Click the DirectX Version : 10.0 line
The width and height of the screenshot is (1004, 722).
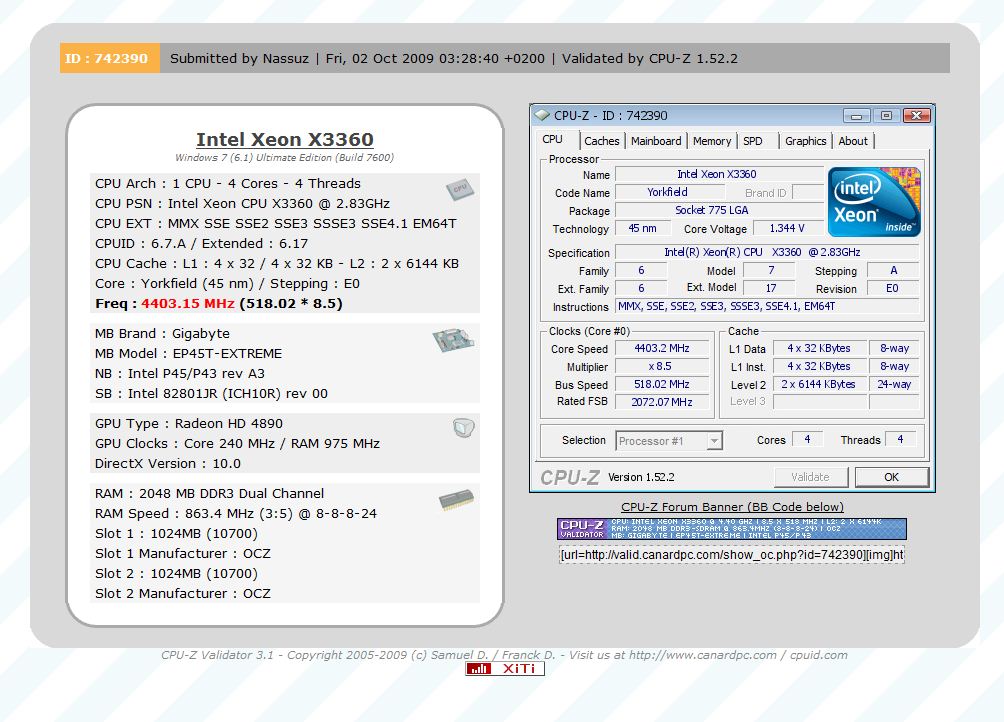(x=168, y=463)
